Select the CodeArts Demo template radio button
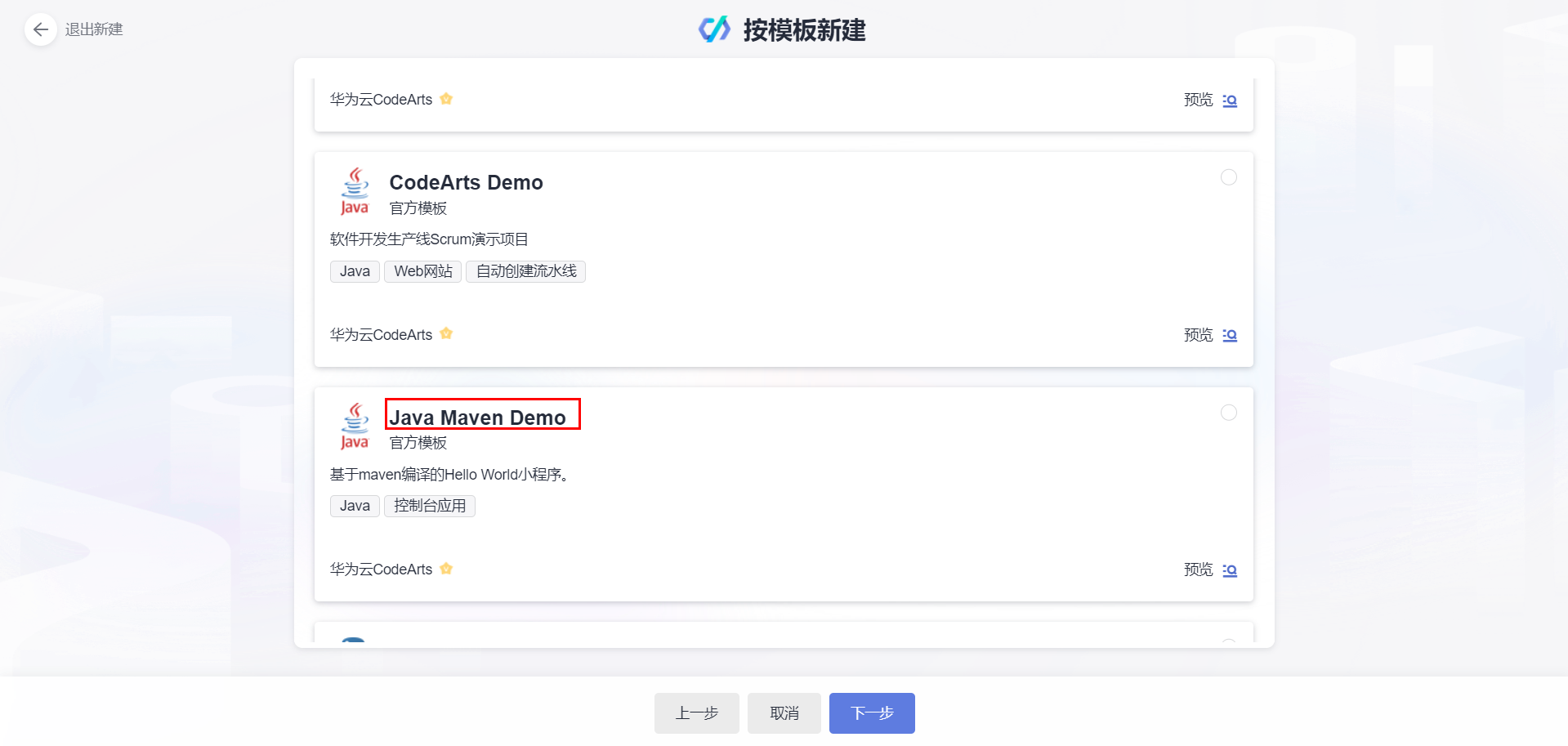This screenshot has width=1568, height=746. (1228, 177)
